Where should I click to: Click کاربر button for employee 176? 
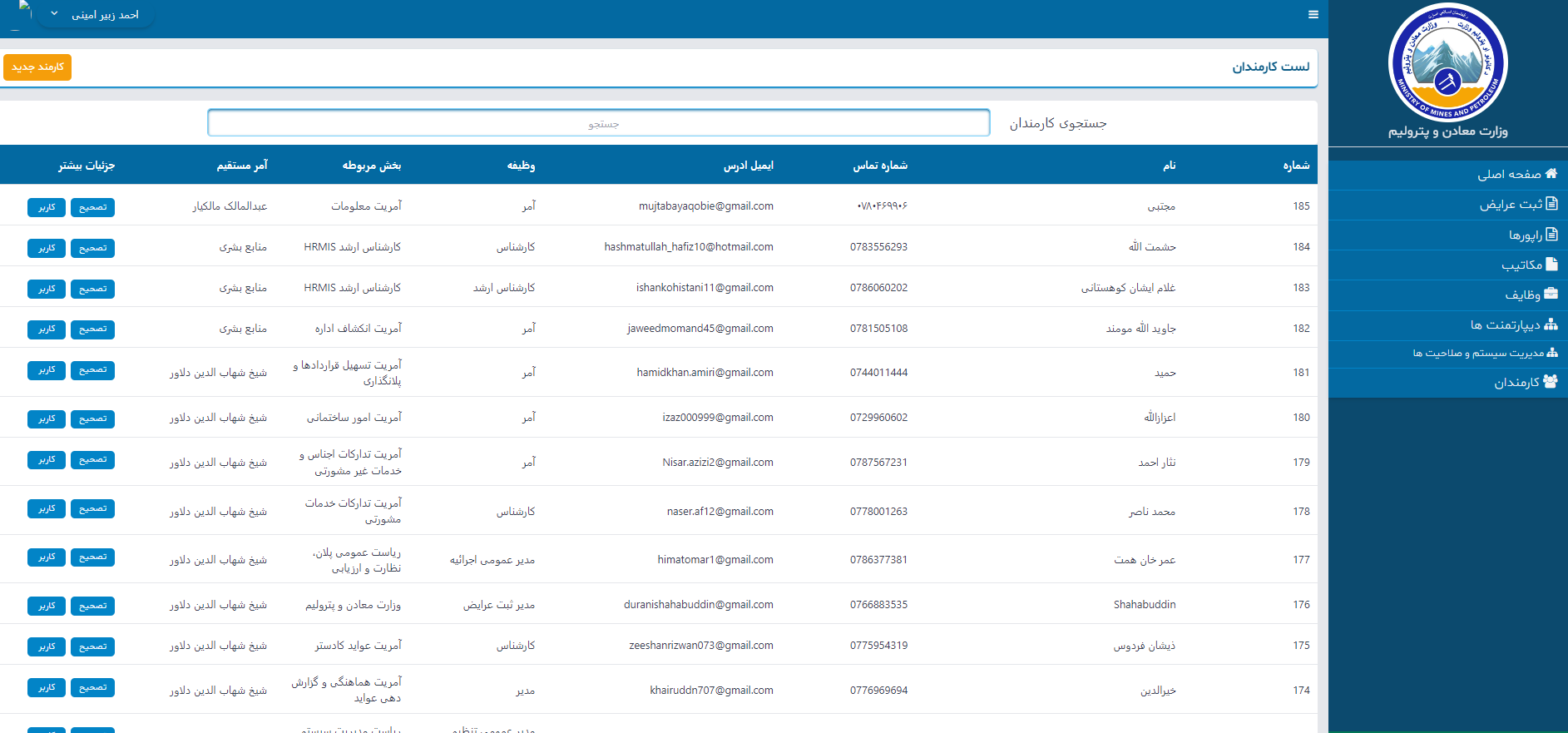point(47,606)
